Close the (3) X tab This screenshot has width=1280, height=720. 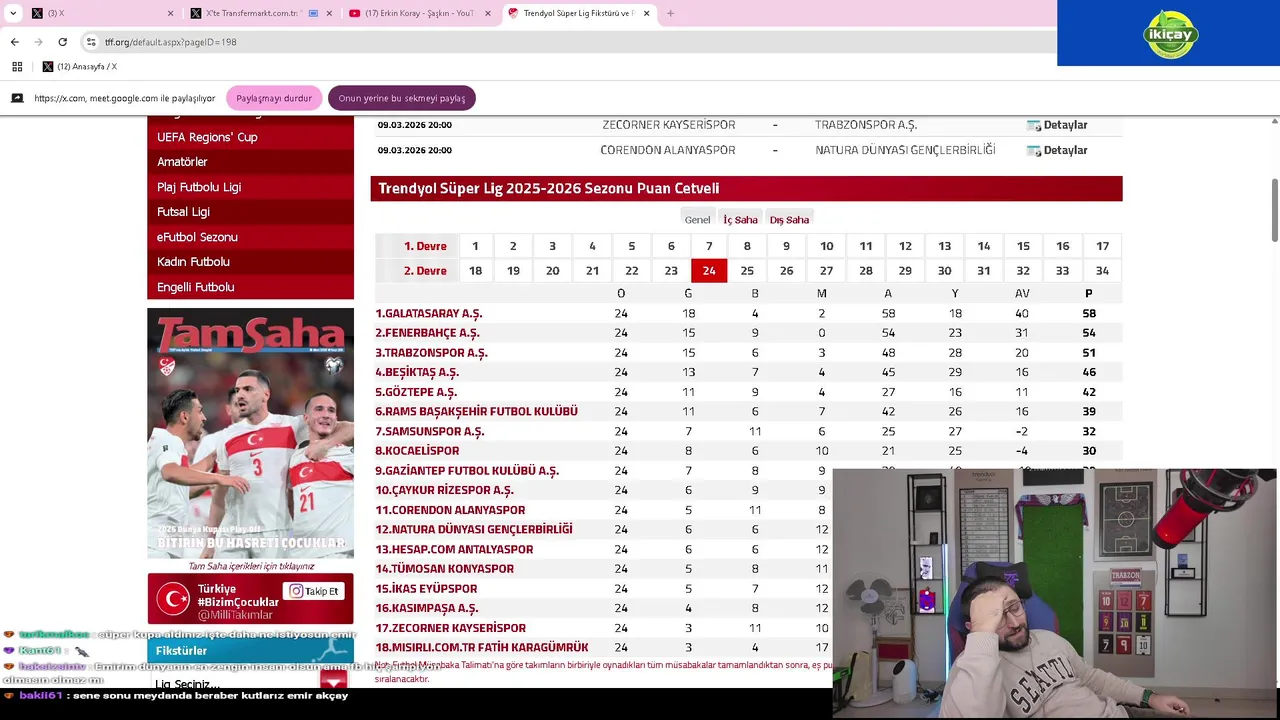coord(170,13)
